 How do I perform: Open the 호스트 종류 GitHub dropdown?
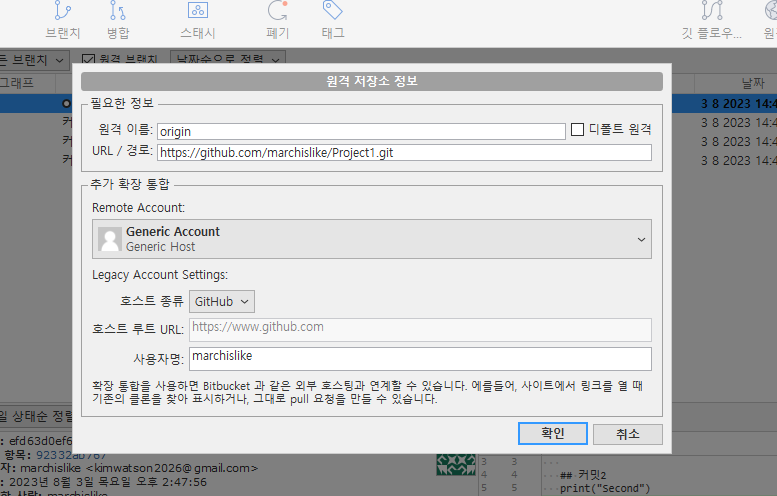click(222, 301)
